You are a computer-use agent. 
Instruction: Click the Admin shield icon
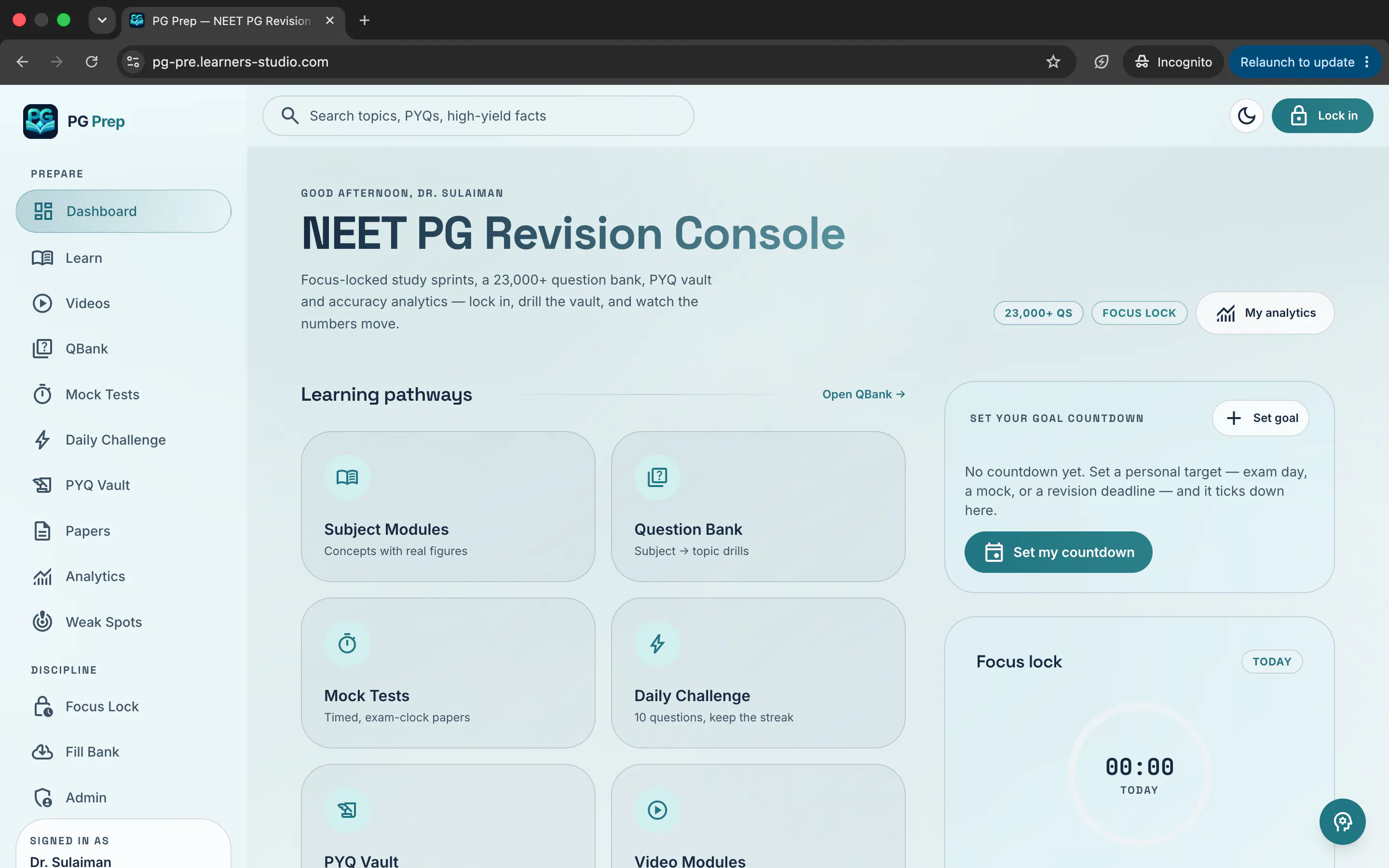pos(43,798)
